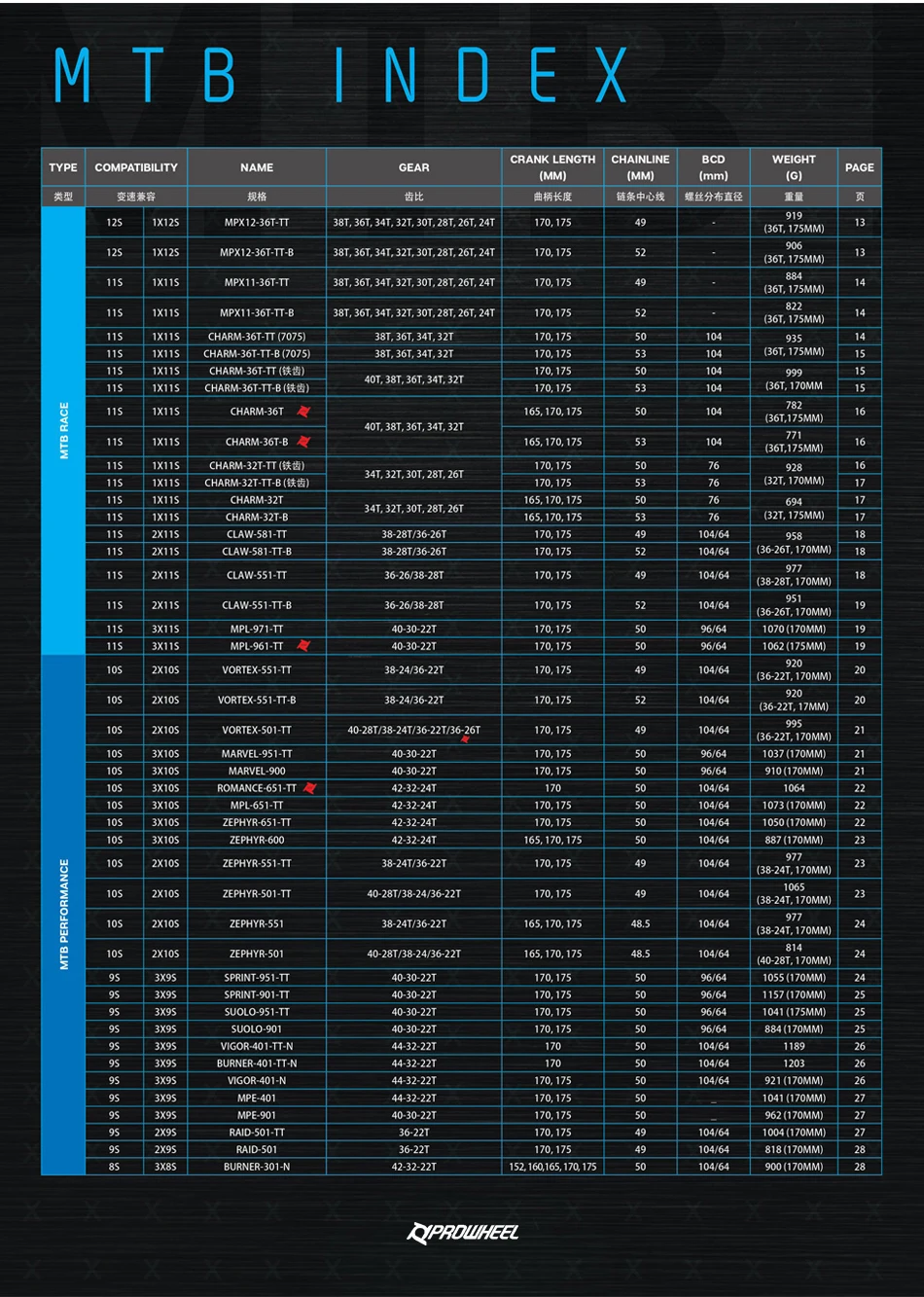
Task: Select the VORTEX-551-TT-B name cell
Action: pos(257,700)
